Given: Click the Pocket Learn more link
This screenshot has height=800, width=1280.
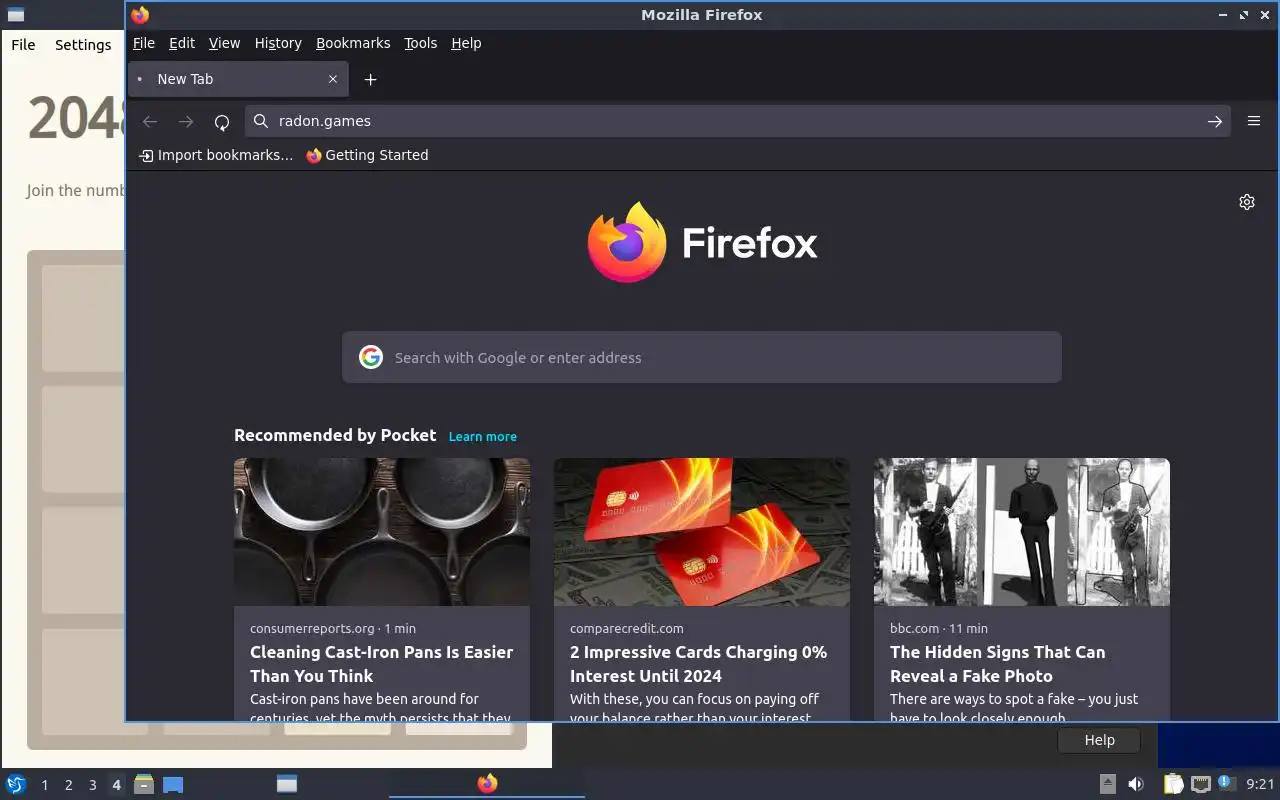Looking at the screenshot, I should coord(483,436).
